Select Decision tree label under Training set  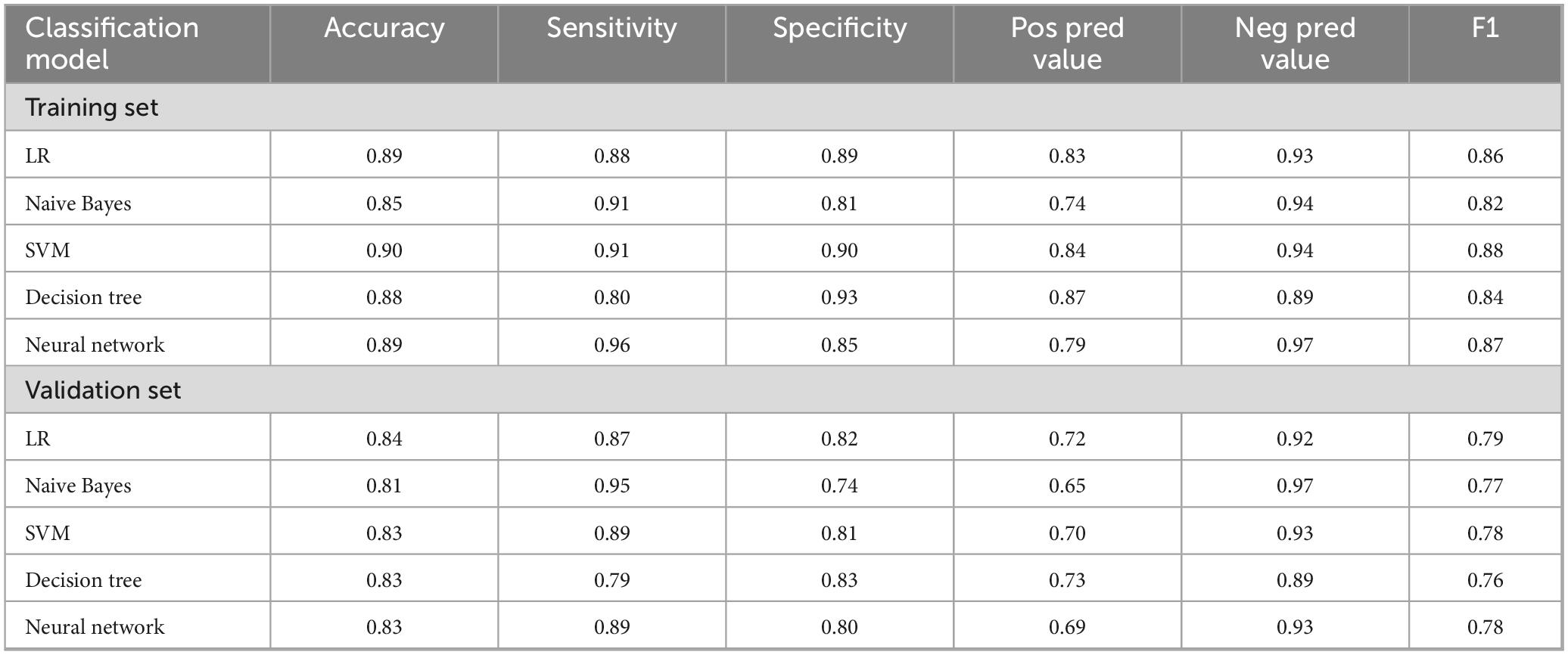click(83, 297)
